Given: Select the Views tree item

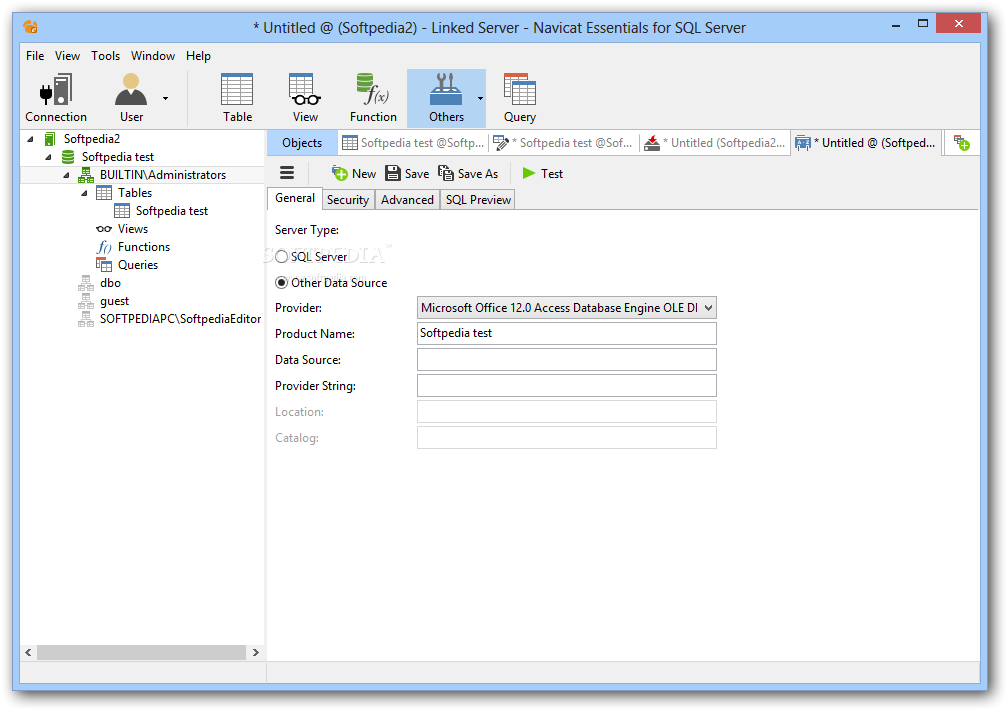Looking at the screenshot, I should (x=132, y=229).
